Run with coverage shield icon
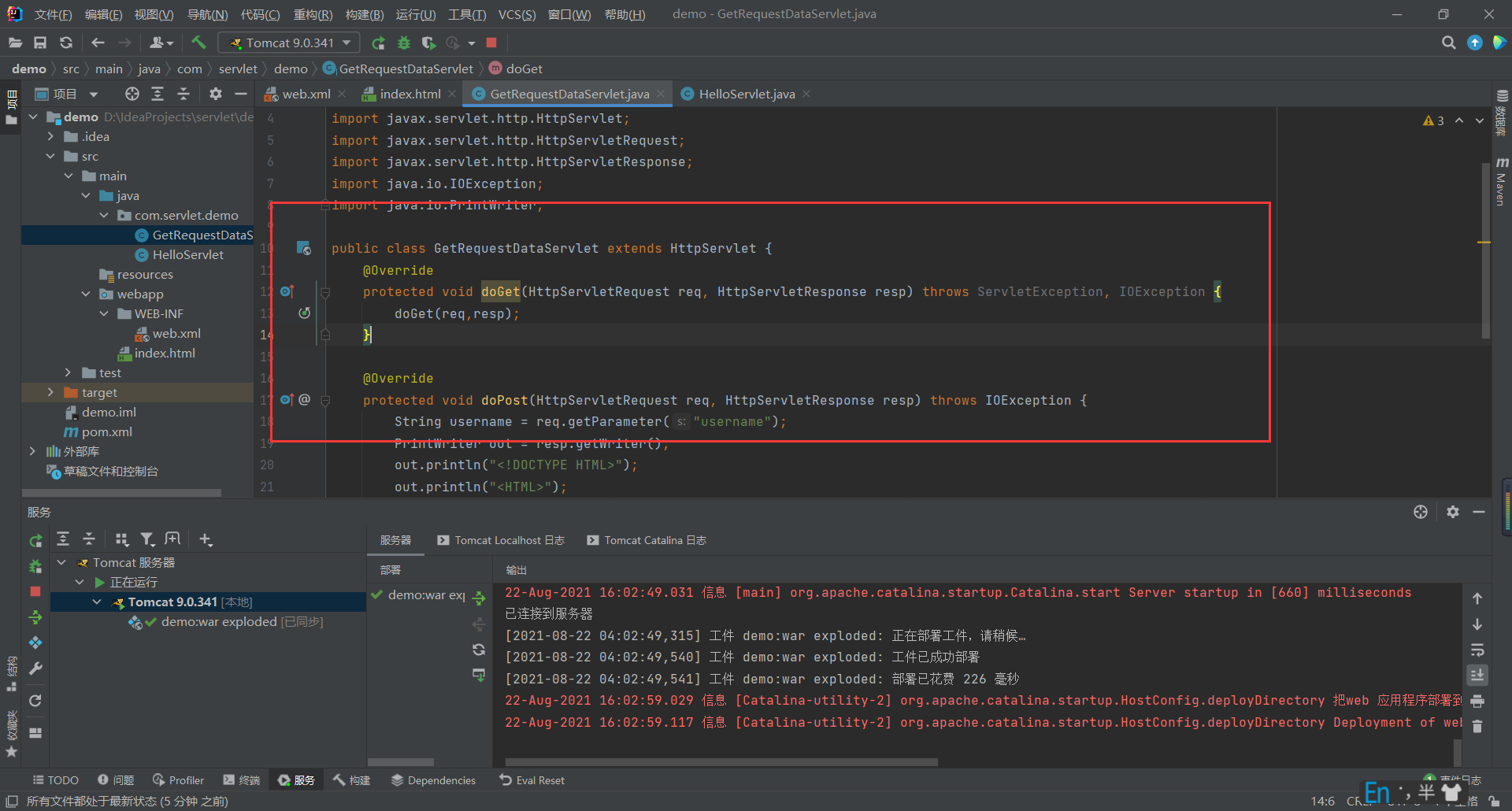Image resolution: width=1512 pixels, height=811 pixels. click(428, 43)
